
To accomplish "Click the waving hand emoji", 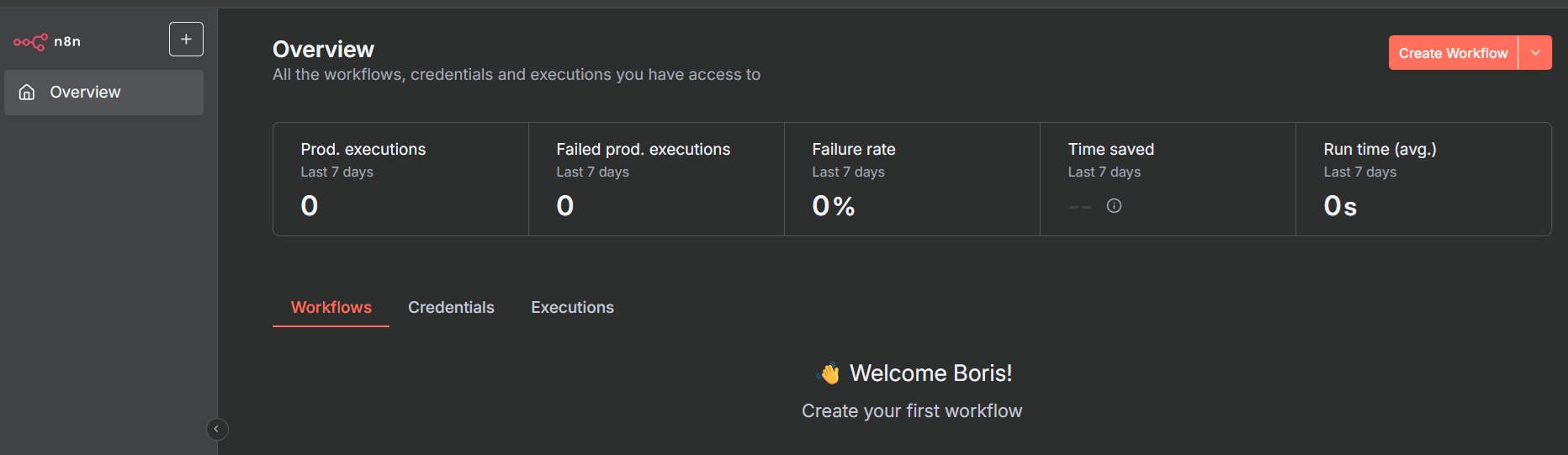I will click(x=829, y=373).
